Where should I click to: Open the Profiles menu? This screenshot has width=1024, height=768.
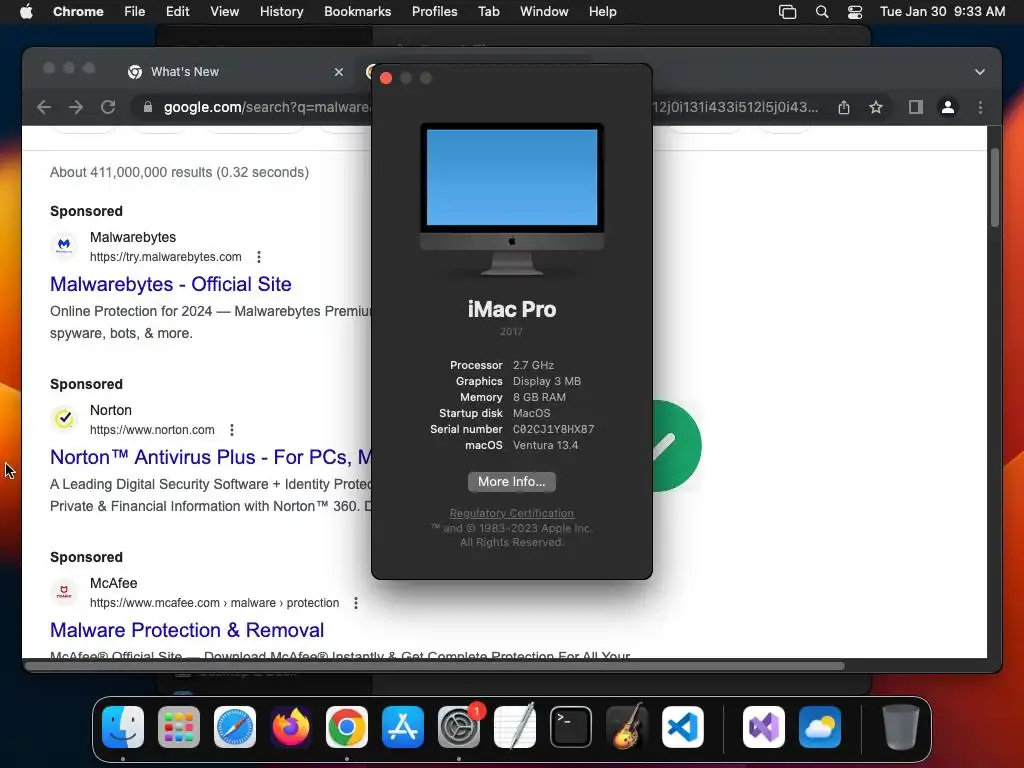click(x=434, y=12)
